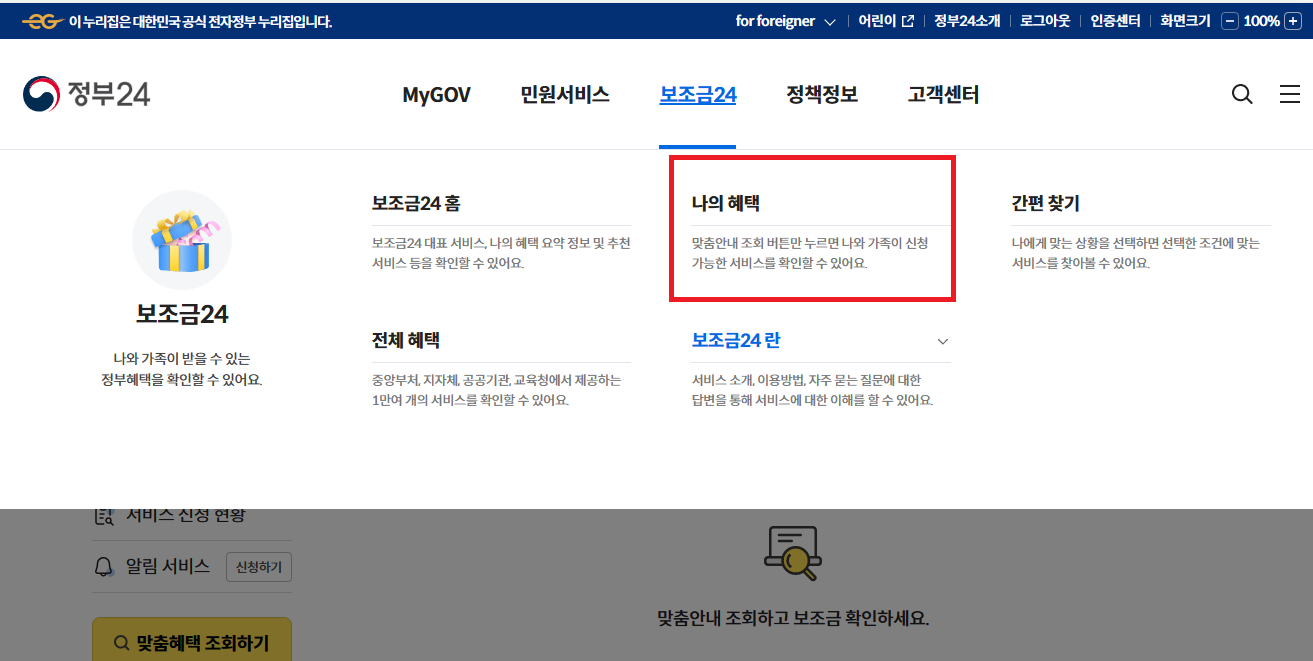Screen dimensions: 1313x661
Task: Click the 화면크기 label
Action: (1185, 21)
